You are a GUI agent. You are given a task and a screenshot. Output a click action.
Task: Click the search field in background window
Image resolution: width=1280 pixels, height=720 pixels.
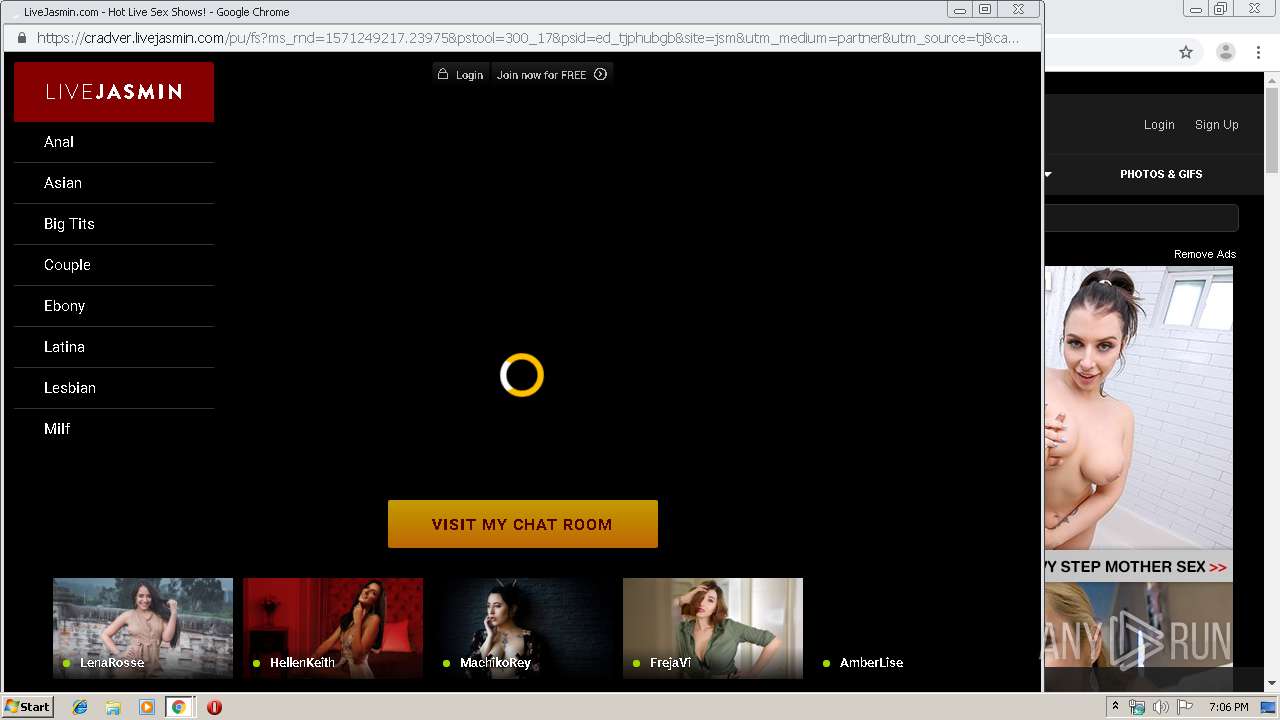(1141, 218)
